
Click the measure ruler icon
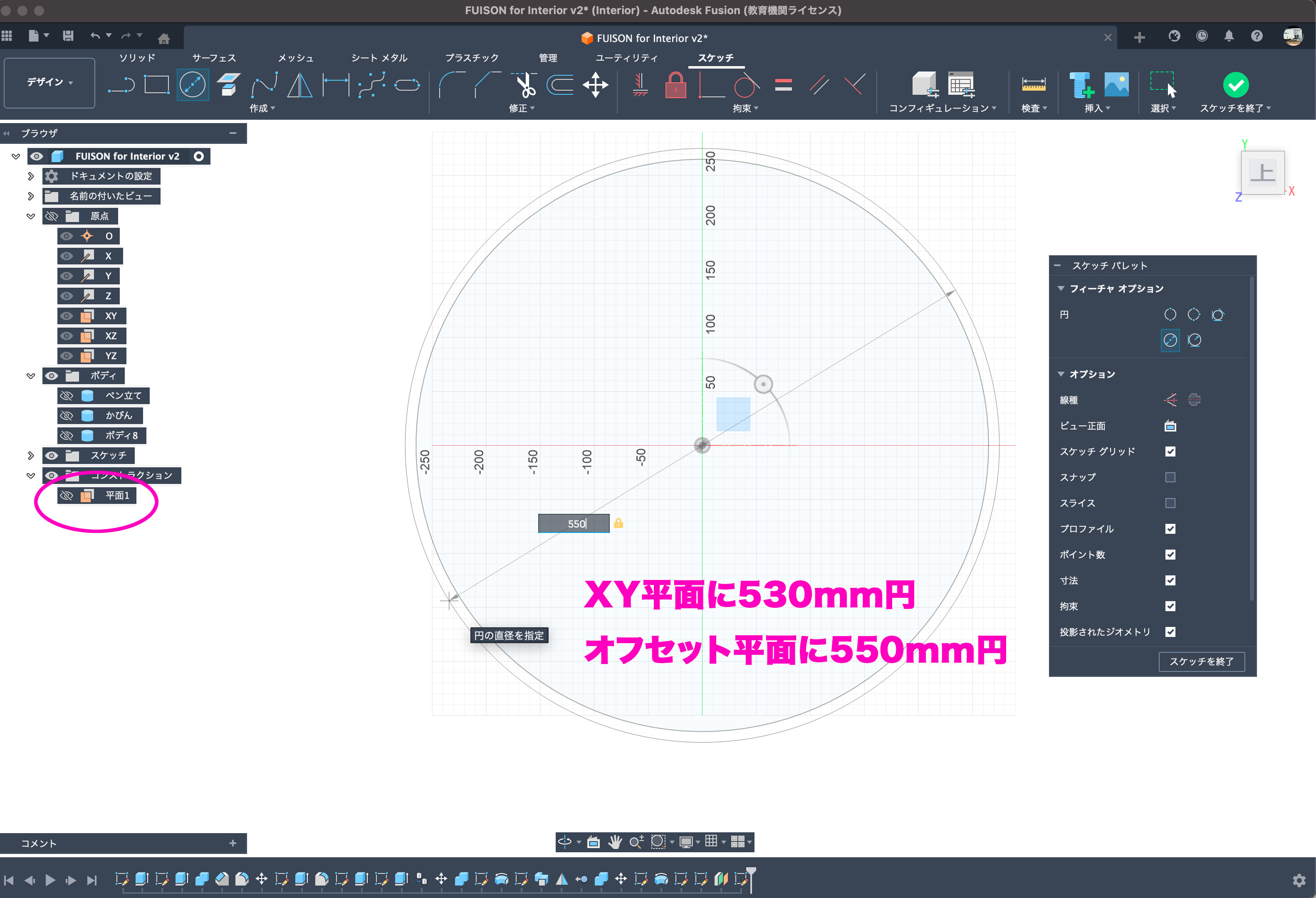coord(1033,85)
